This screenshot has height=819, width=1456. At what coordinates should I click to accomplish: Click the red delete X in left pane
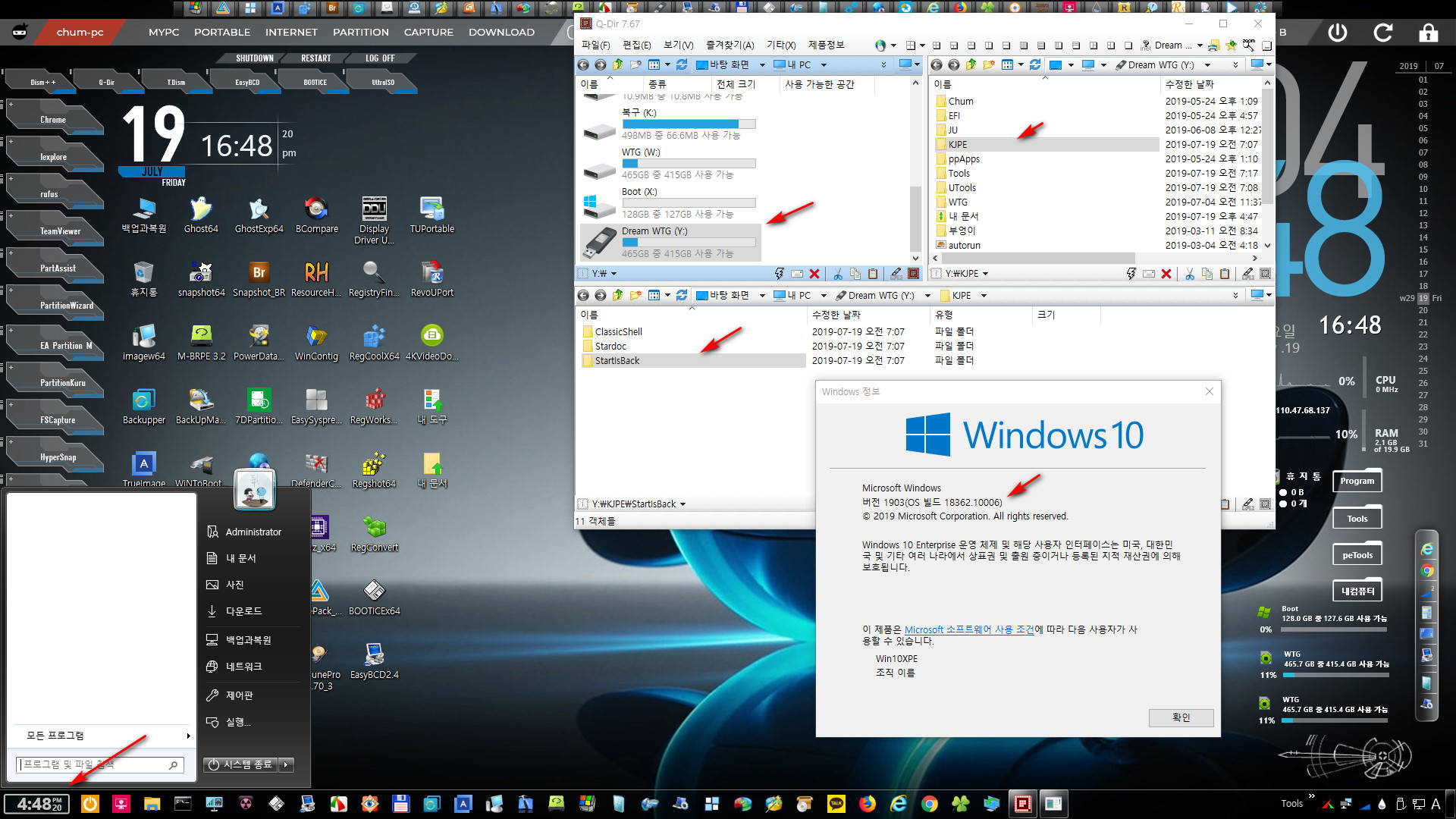pyautogui.click(x=814, y=274)
